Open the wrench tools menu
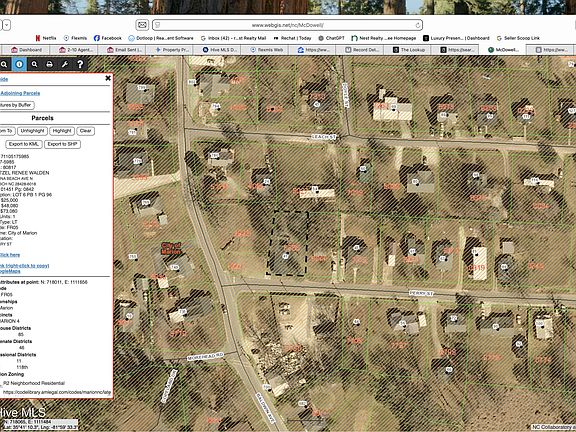Viewport: 576px width, 432px height. click(x=65, y=64)
